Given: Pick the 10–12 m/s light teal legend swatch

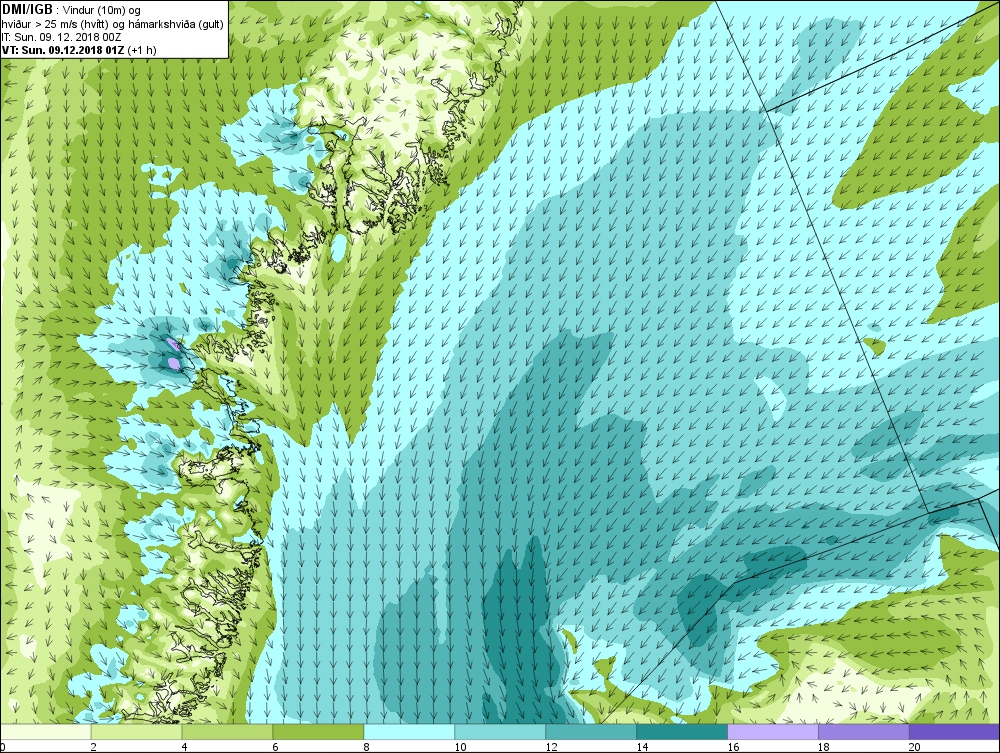Looking at the screenshot, I should pyautogui.click(x=500, y=731).
